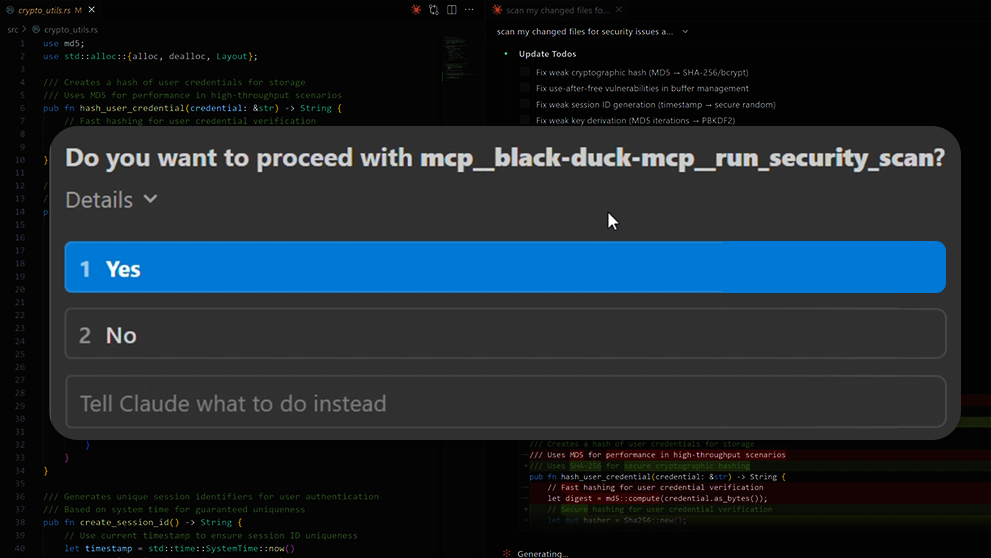Choose Yes to proceed with security scan
The image size is (991, 558).
click(x=505, y=268)
